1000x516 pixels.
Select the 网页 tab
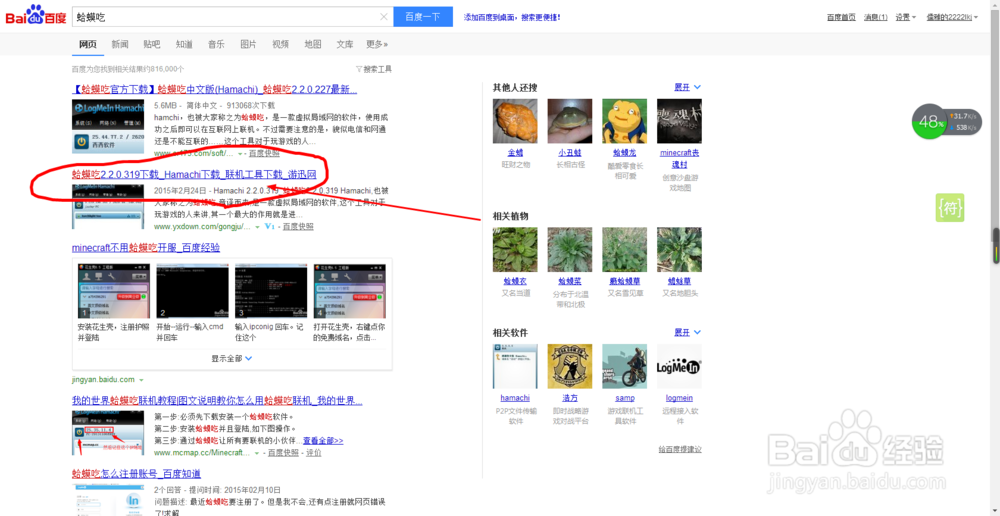coord(88,45)
